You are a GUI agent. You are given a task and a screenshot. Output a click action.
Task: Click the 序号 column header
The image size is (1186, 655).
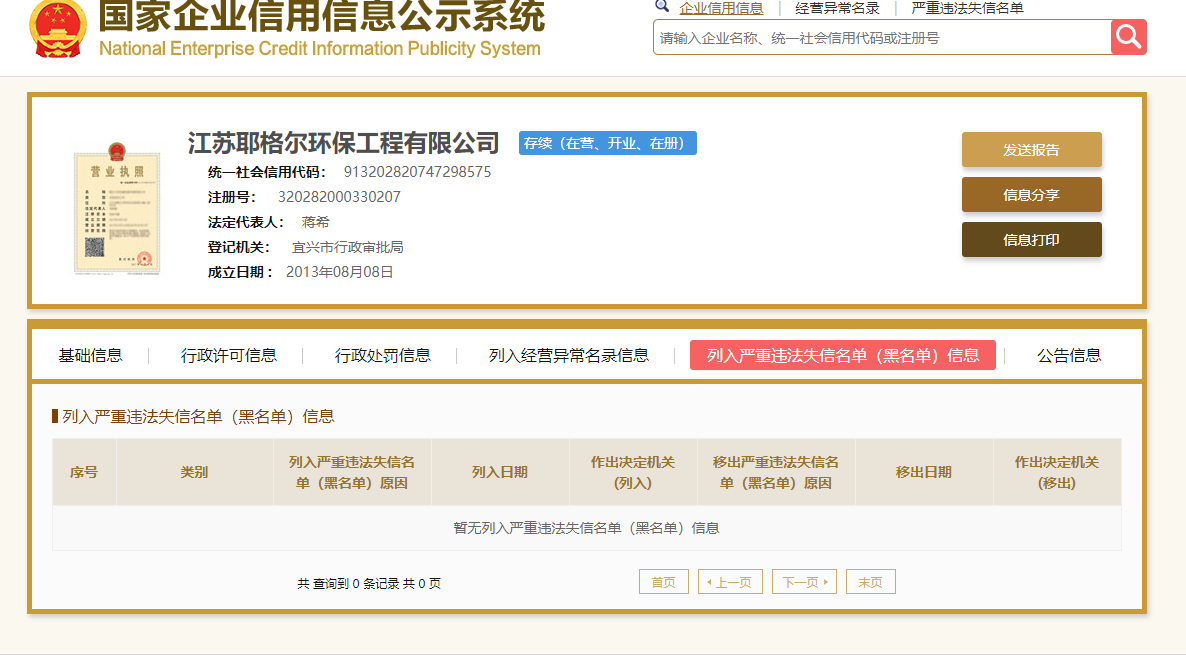tap(84, 472)
